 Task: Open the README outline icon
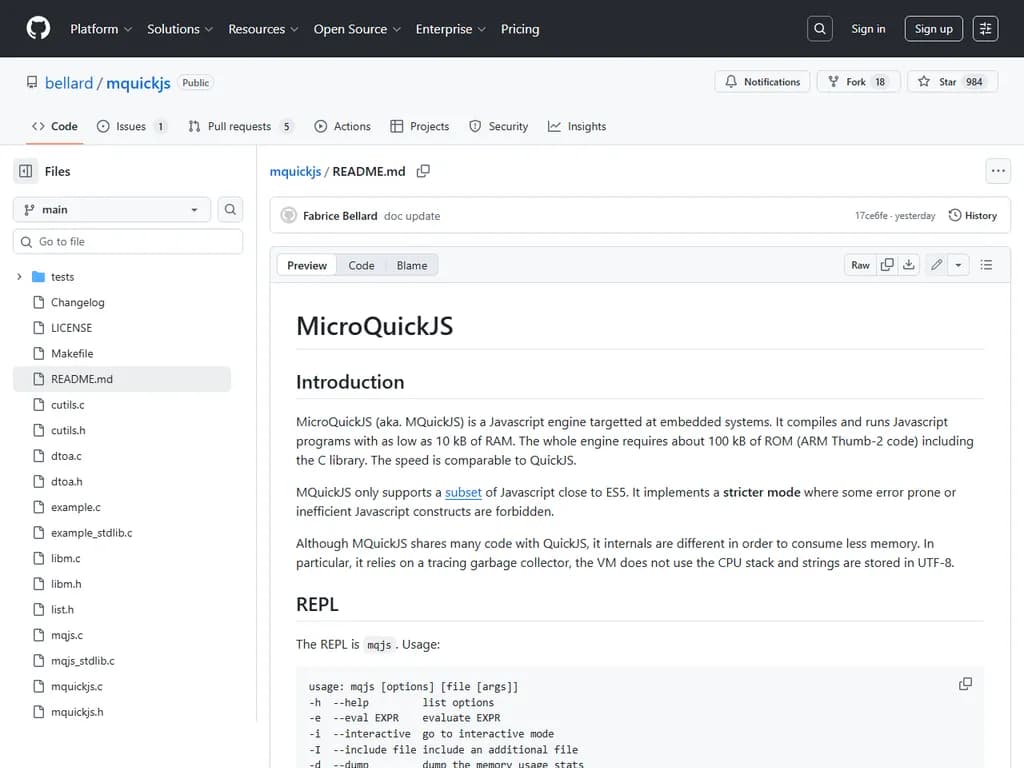[x=987, y=264]
